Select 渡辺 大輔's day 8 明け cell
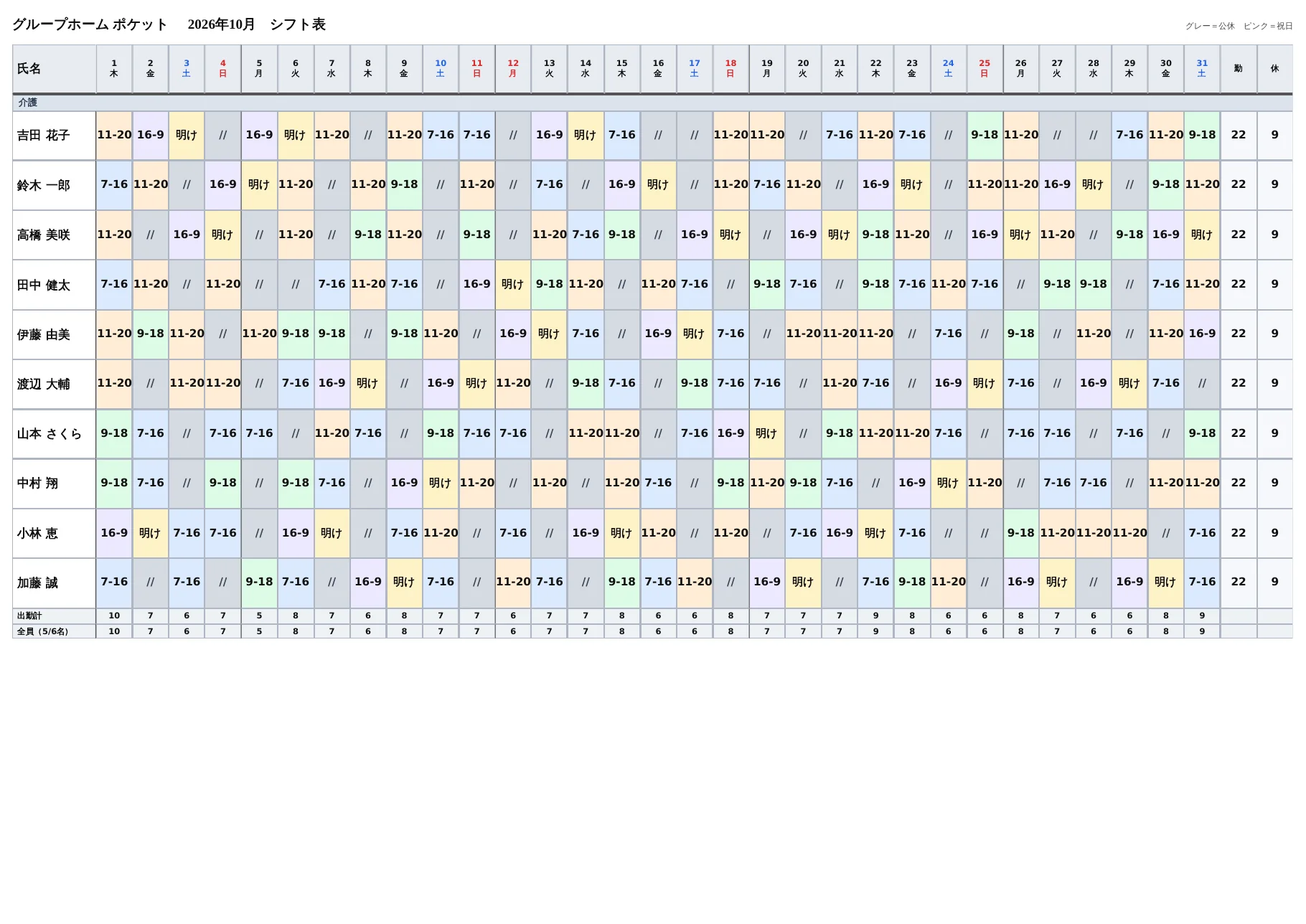Viewport: 1306px width, 924px height. [x=368, y=383]
